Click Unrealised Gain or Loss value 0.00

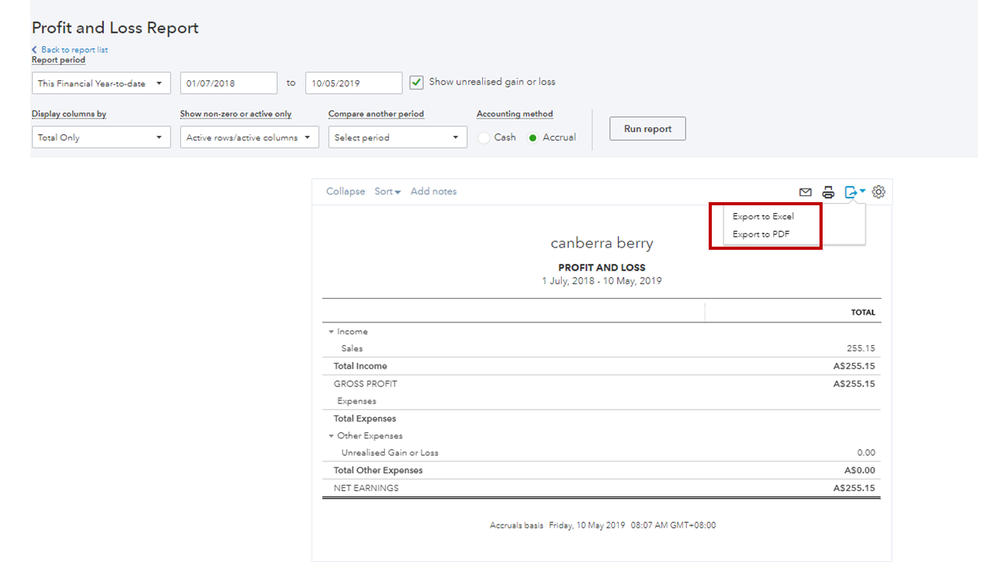pyautogui.click(x=866, y=453)
